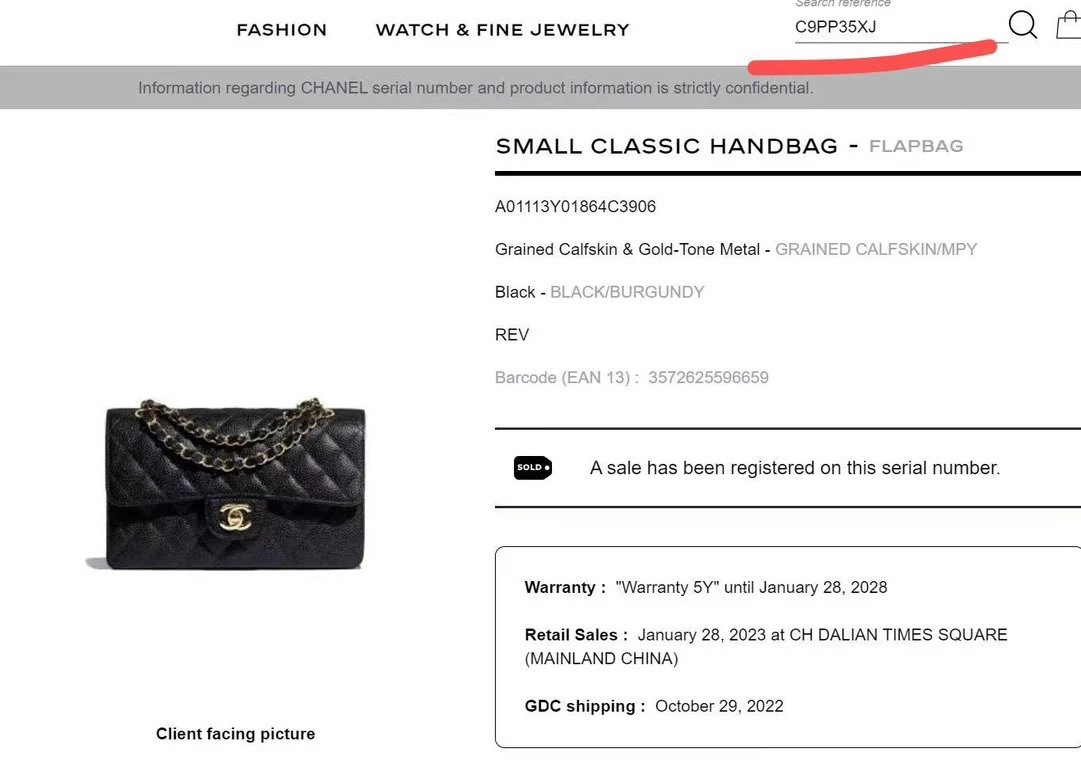Click the confidential information banner text

[475, 88]
